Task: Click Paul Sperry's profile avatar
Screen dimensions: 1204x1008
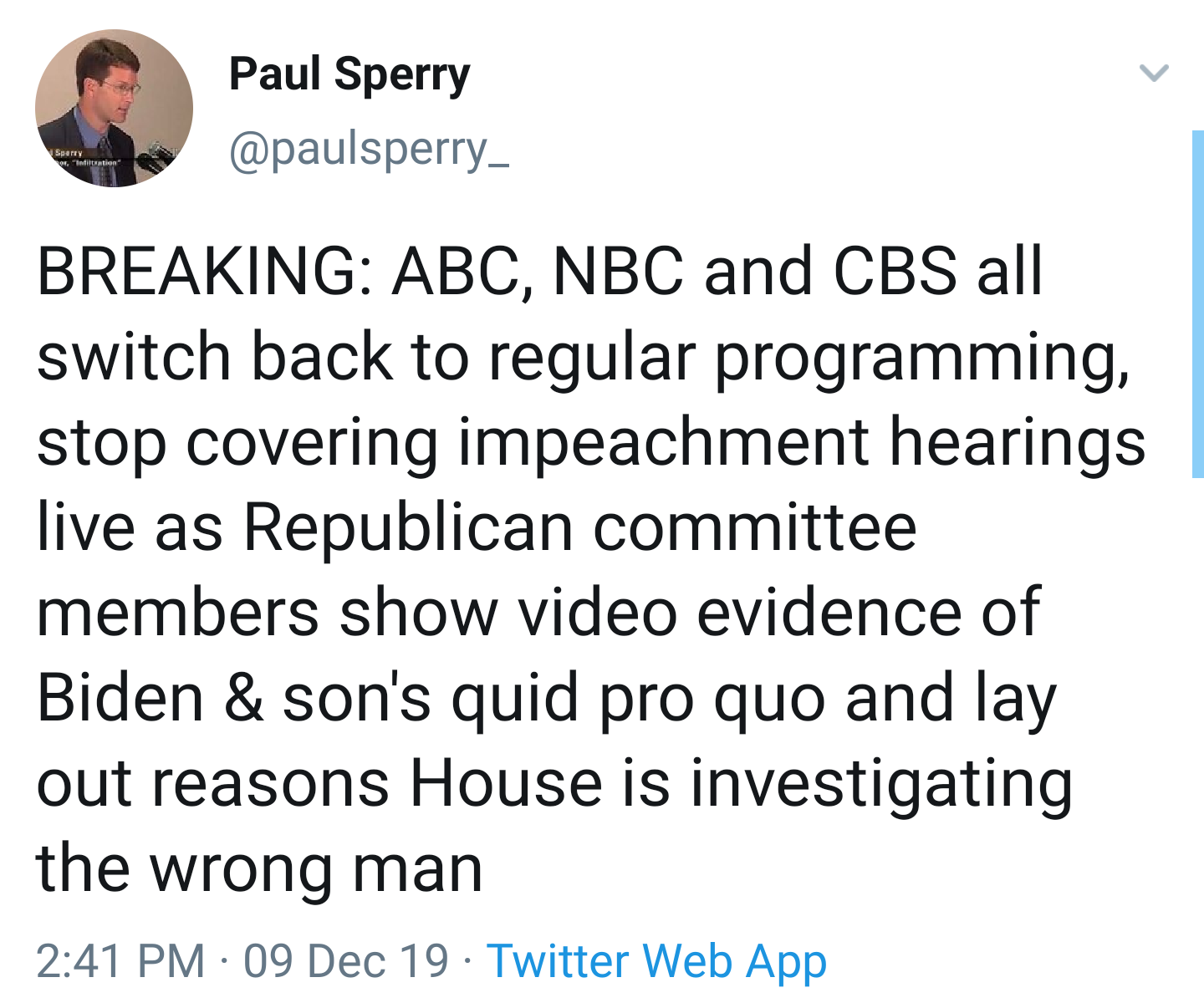Action: tap(114, 108)
